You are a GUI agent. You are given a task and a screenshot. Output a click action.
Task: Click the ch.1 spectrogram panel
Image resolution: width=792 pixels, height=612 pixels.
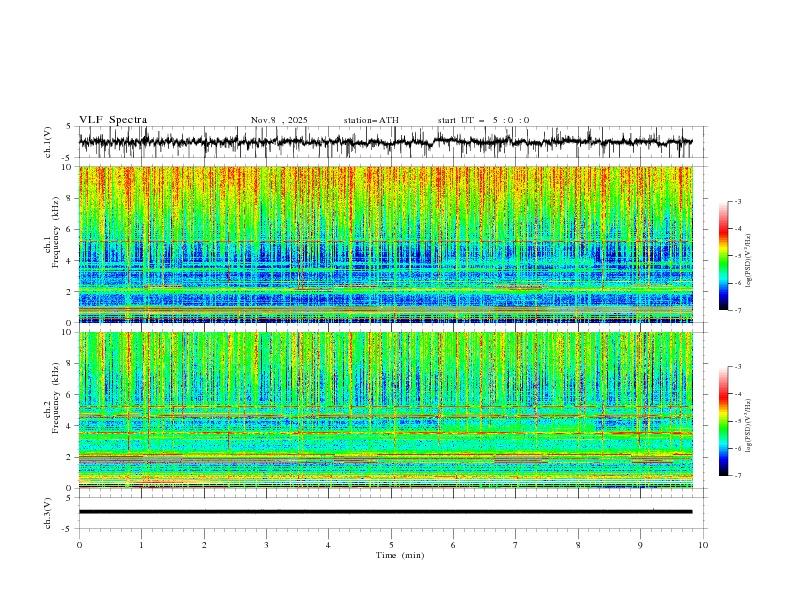tap(385, 244)
